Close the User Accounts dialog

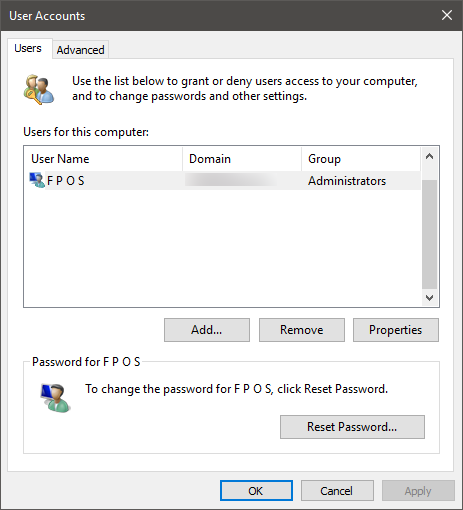[447, 15]
